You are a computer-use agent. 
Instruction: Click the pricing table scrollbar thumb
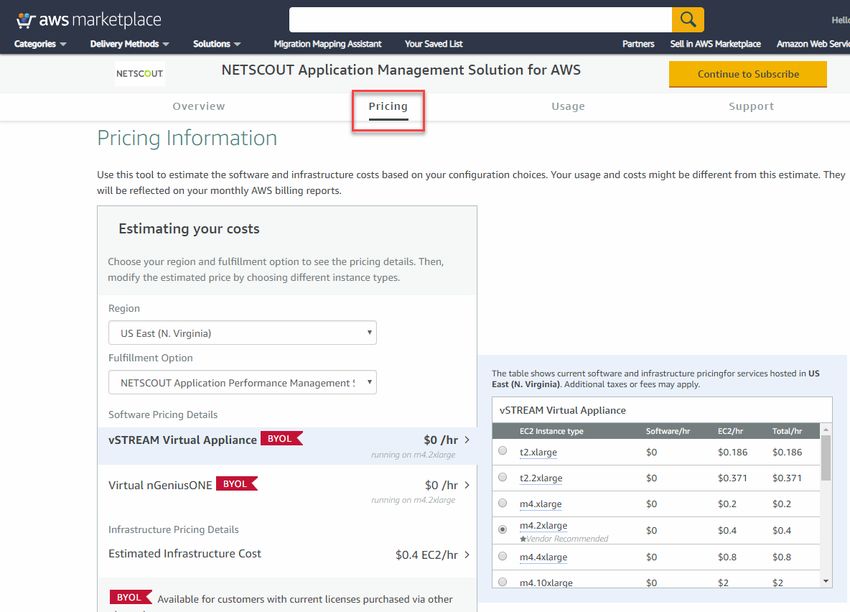(x=826, y=458)
